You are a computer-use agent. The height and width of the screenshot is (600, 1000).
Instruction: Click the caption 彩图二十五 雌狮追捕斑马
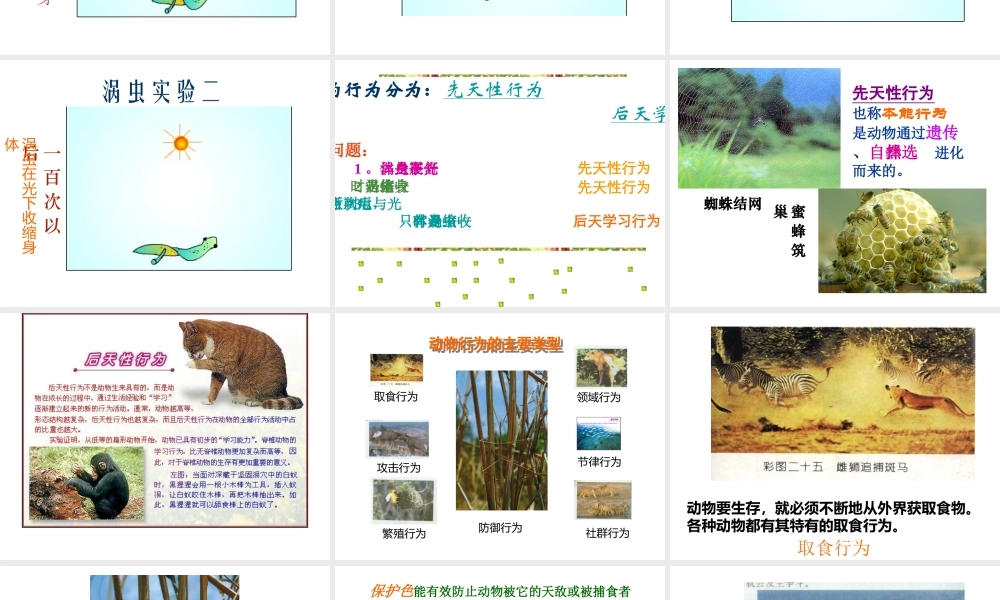click(835, 467)
